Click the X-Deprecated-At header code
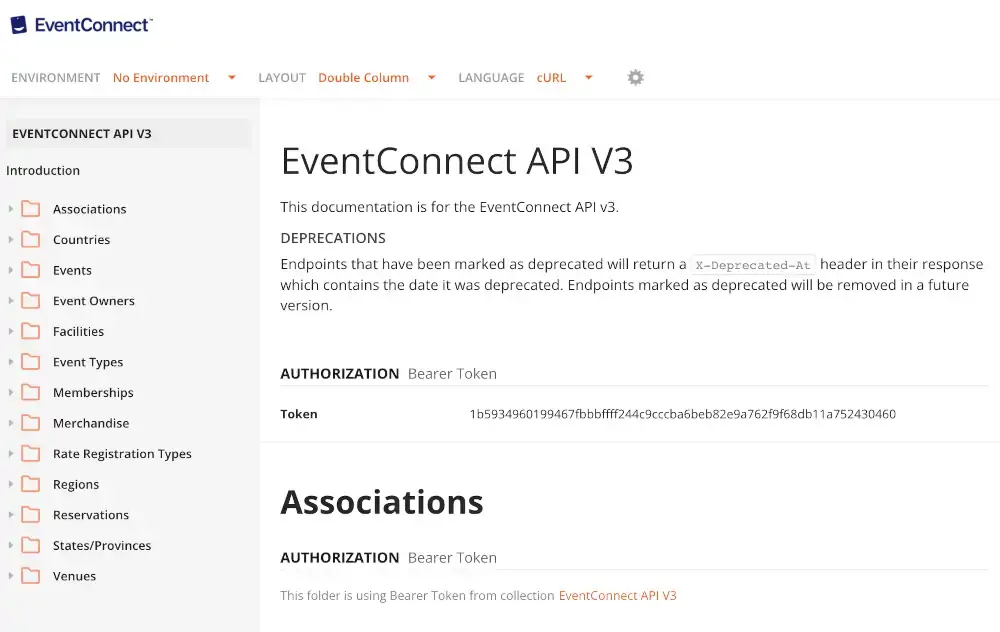The height and width of the screenshot is (632, 1000). pyautogui.click(x=753, y=265)
